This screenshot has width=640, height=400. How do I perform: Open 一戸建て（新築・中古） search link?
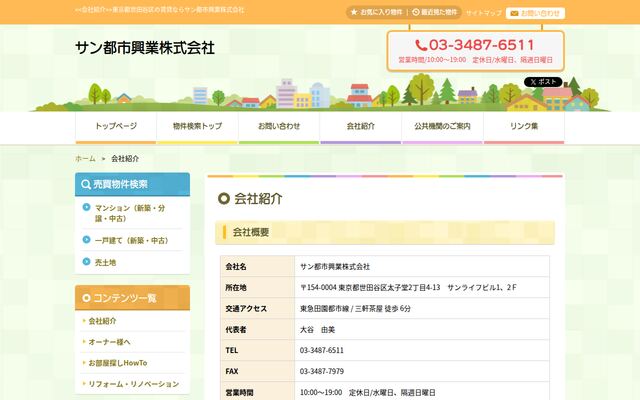coord(131,240)
